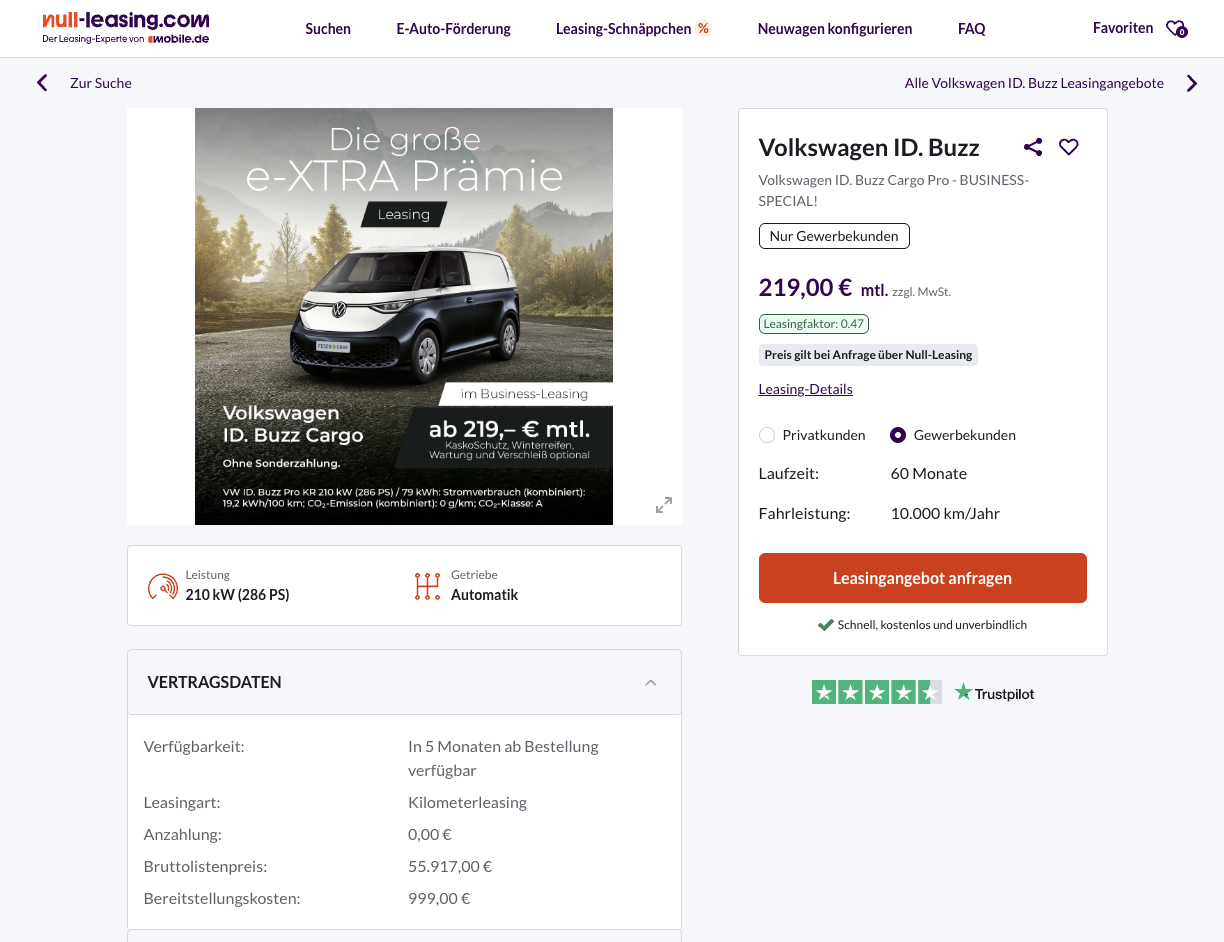This screenshot has height=942, width=1224.
Task: Click the null-leasing.com logo
Action: (x=126, y=28)
